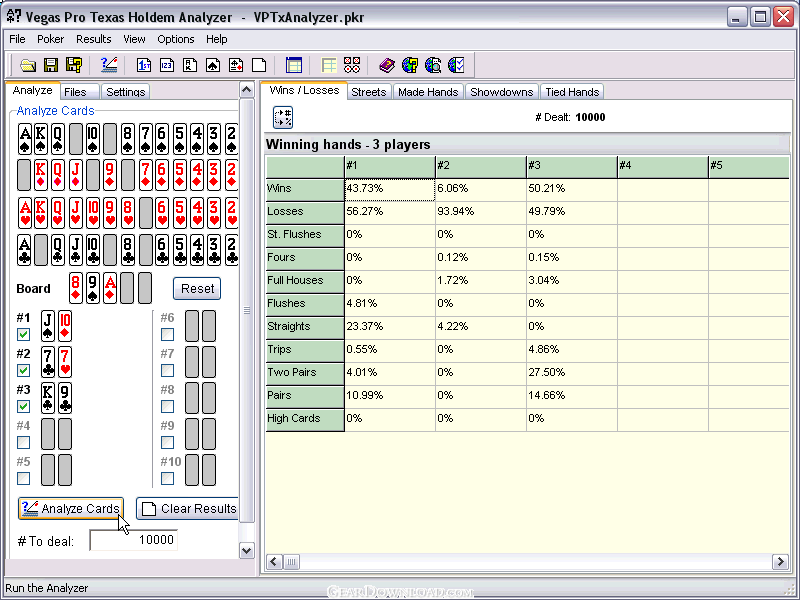Screen dimensions: 800x600
Task: Pick the 6 of clubs card
Action: [162, 249]
